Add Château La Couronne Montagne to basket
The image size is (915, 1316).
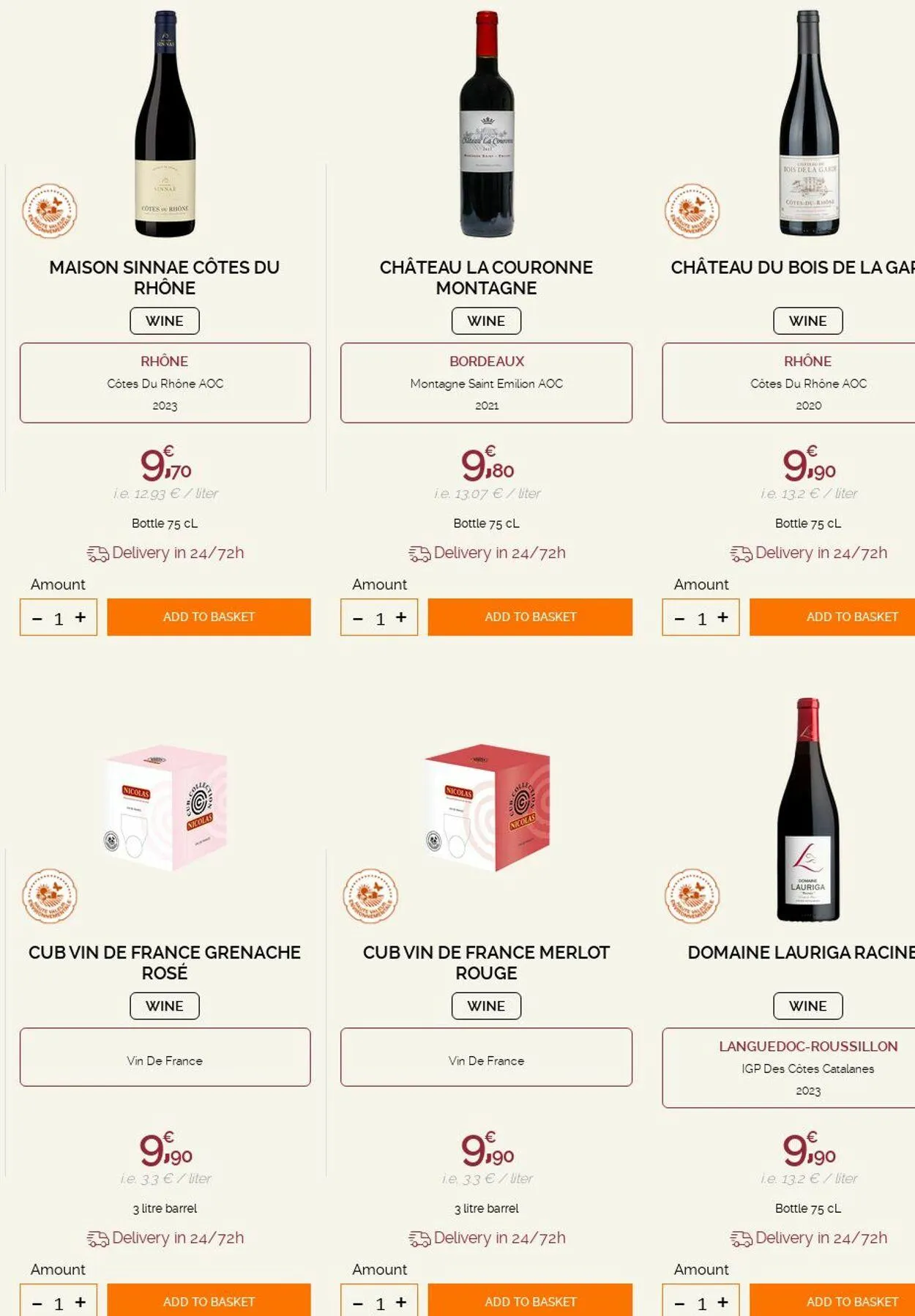click(530, 617)
